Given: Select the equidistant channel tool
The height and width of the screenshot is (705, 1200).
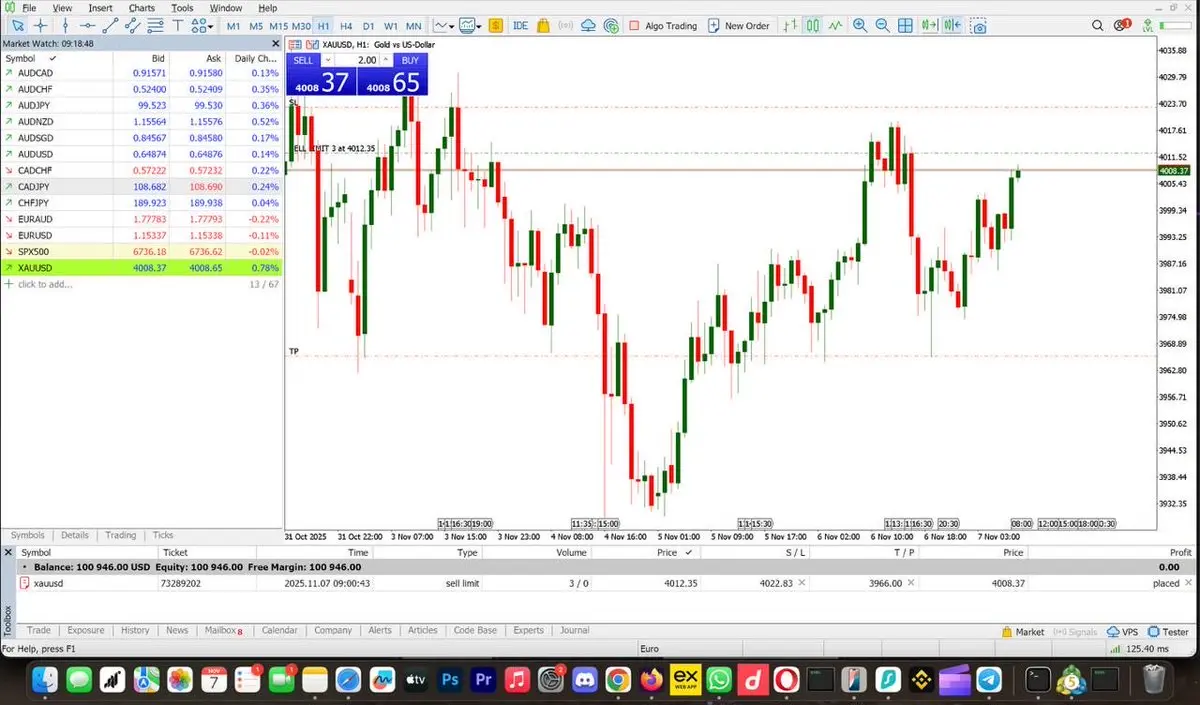Looking at the screenshot, I should point(134,25).
